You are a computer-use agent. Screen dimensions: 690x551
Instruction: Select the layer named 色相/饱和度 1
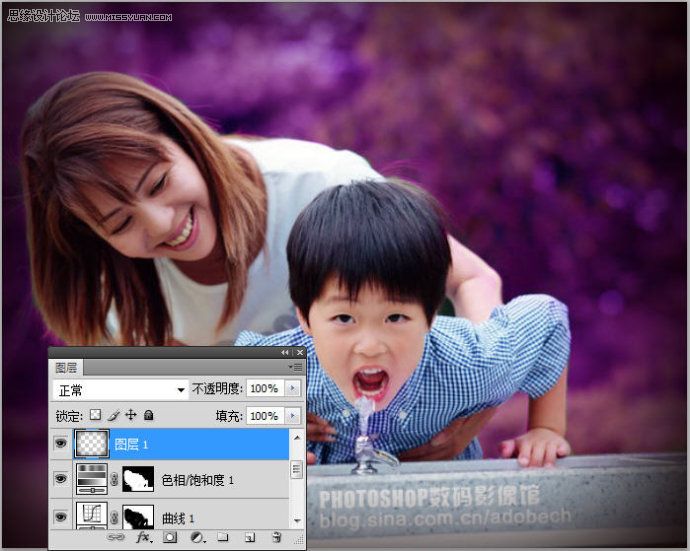[x=197, y=480]
